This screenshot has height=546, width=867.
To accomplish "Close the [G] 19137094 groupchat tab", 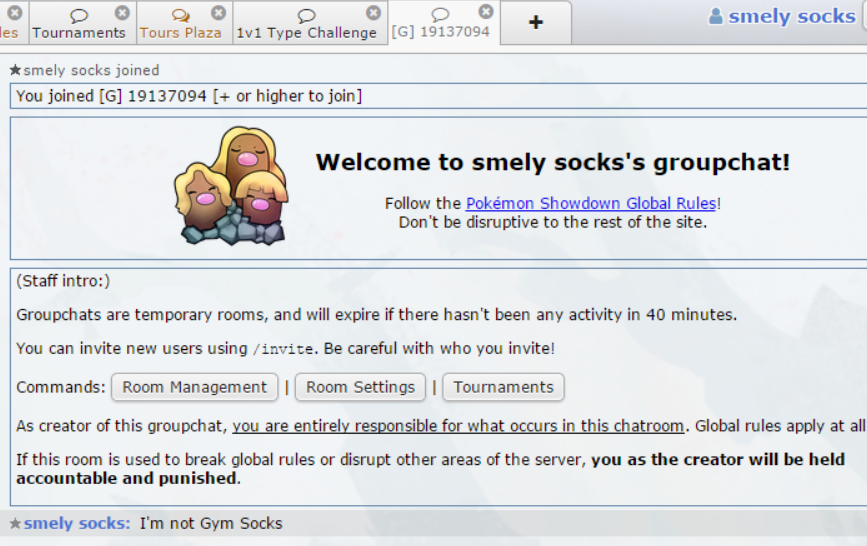I will [486, 12].
